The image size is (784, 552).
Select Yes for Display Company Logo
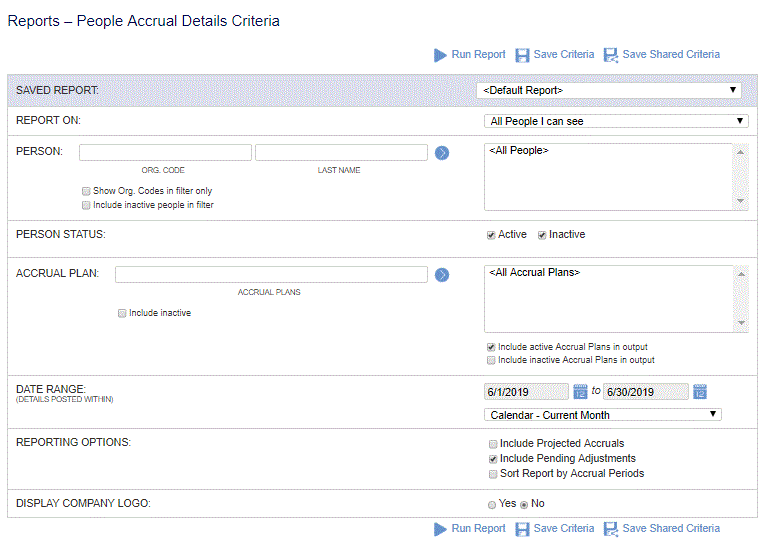pyautogui.click(x=492, y=505)
